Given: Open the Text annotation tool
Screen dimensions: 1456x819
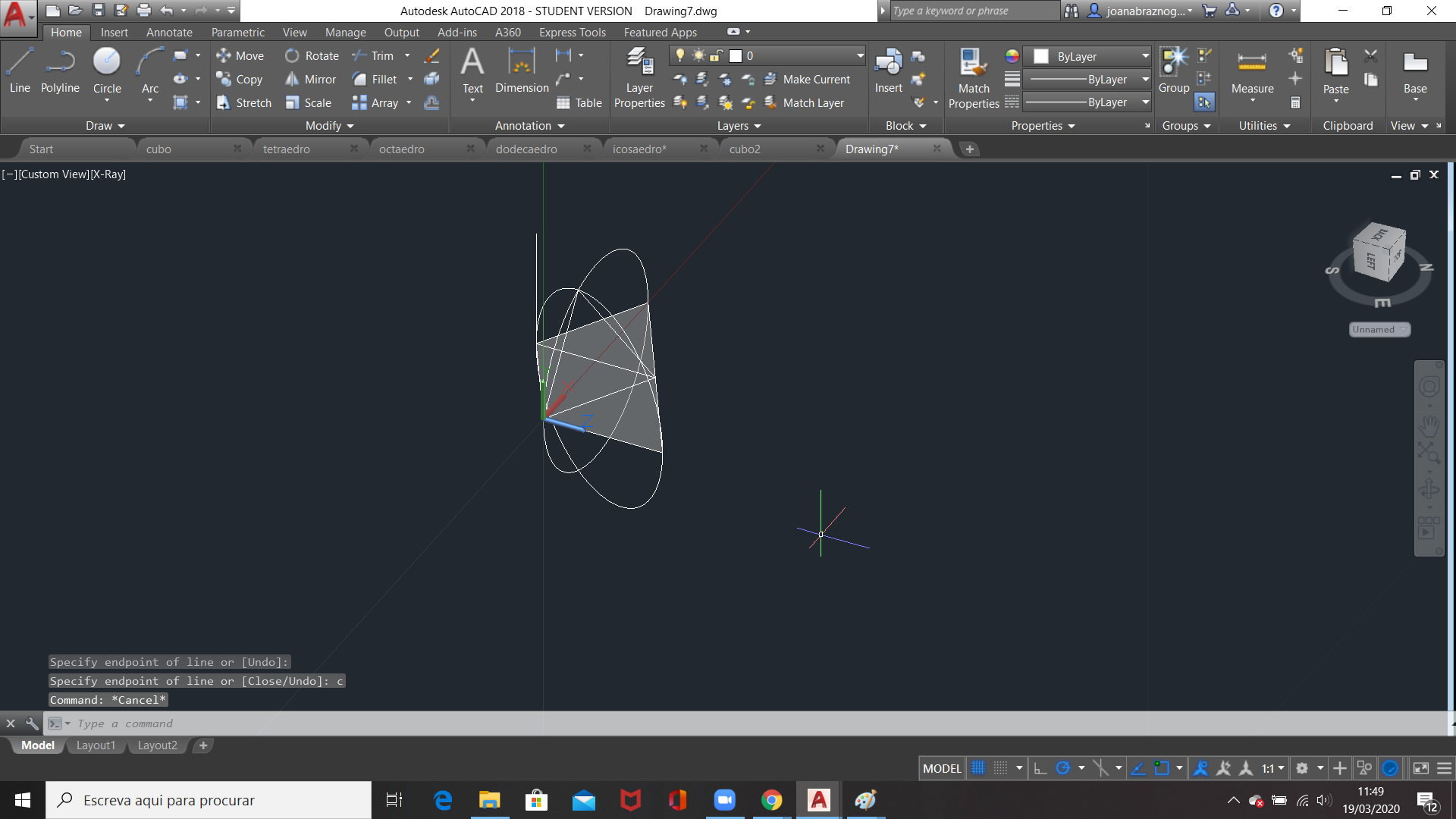Looking at the screenshot, I should point(472,70).
